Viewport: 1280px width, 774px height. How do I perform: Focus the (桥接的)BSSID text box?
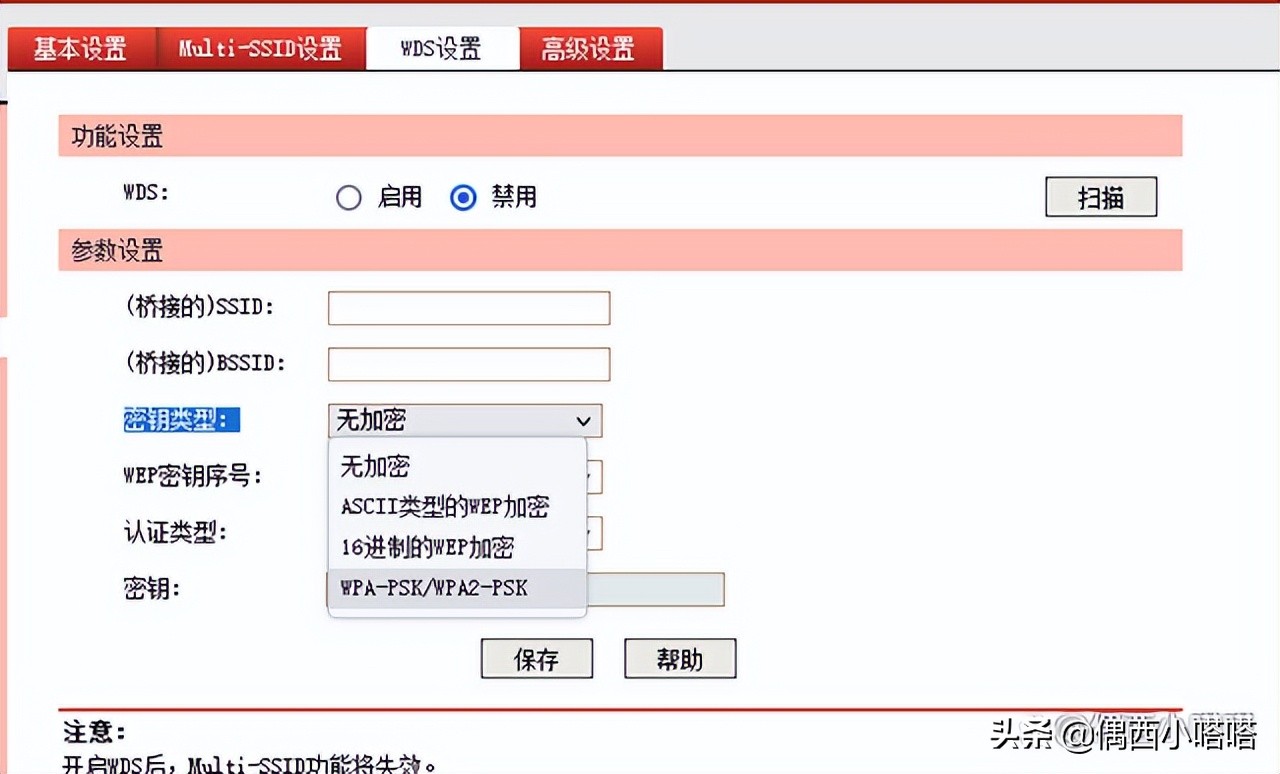point(468,364)
